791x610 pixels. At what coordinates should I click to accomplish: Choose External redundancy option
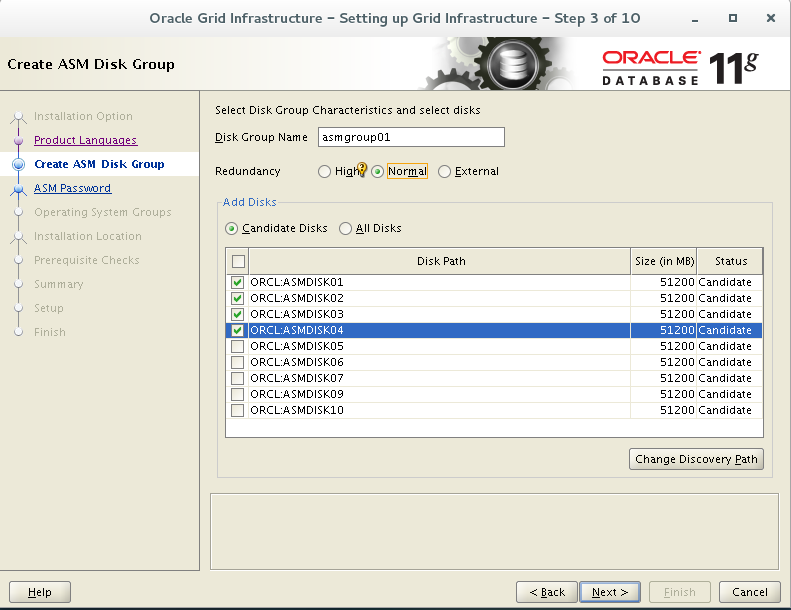444,172
